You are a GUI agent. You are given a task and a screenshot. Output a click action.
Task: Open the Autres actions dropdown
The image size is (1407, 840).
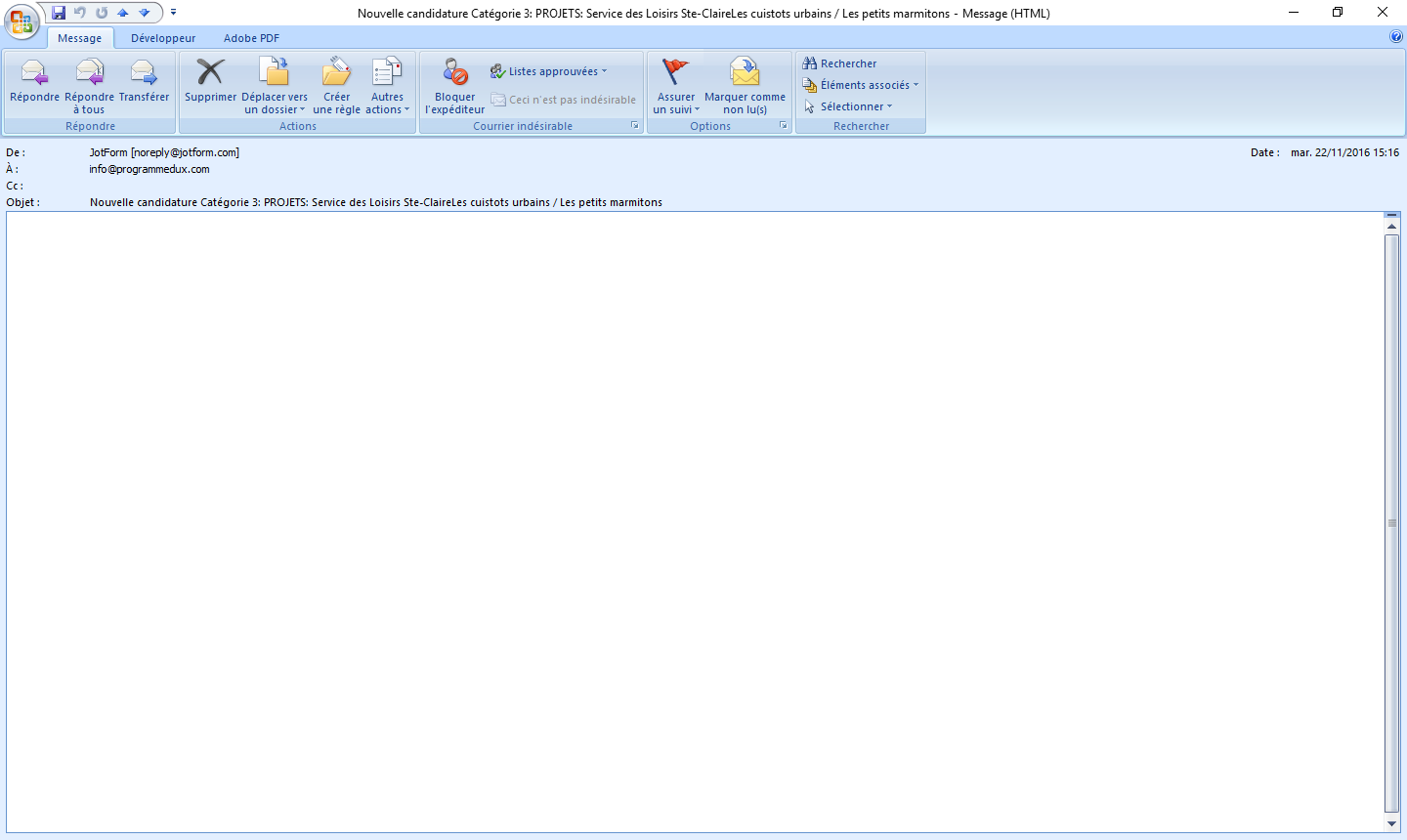[388, 104]
